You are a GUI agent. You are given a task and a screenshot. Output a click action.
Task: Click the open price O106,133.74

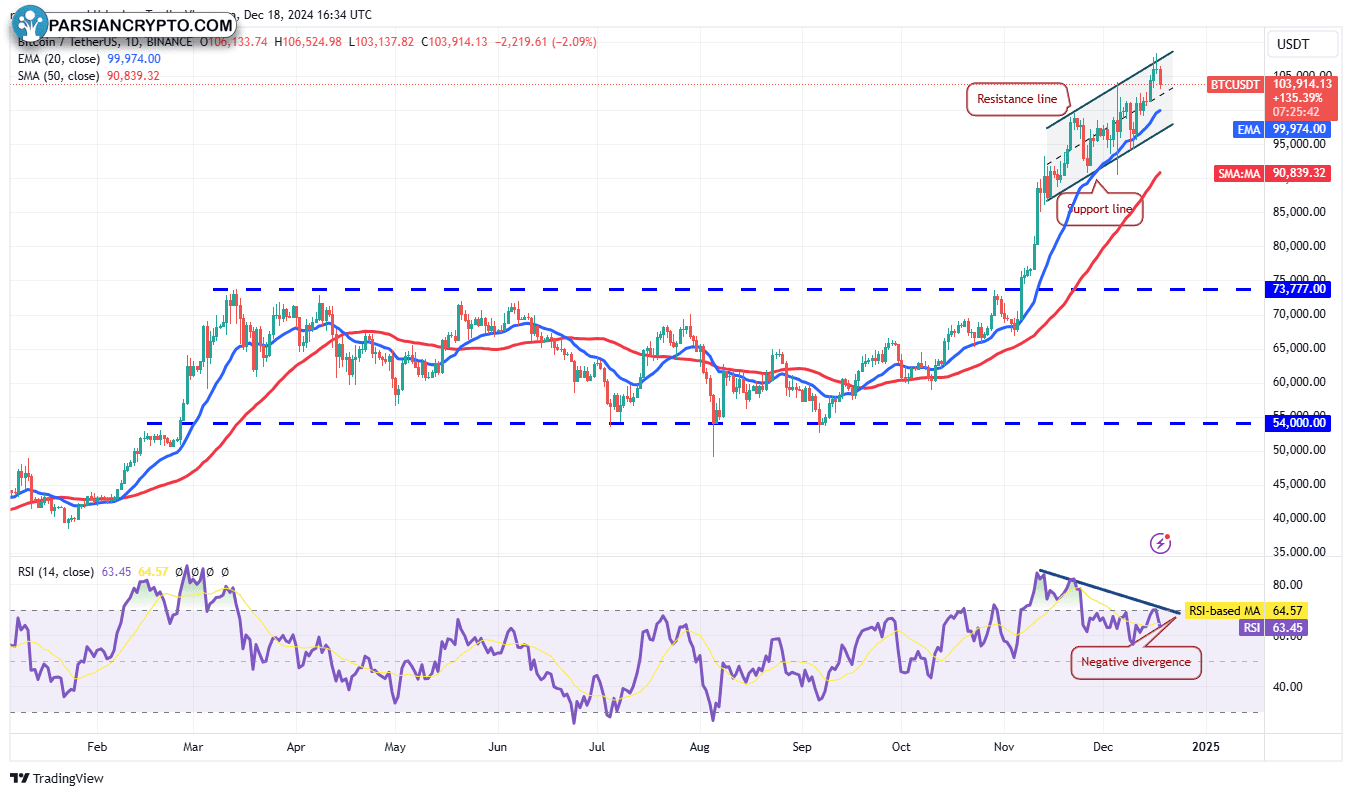click(x=234, y=42)
